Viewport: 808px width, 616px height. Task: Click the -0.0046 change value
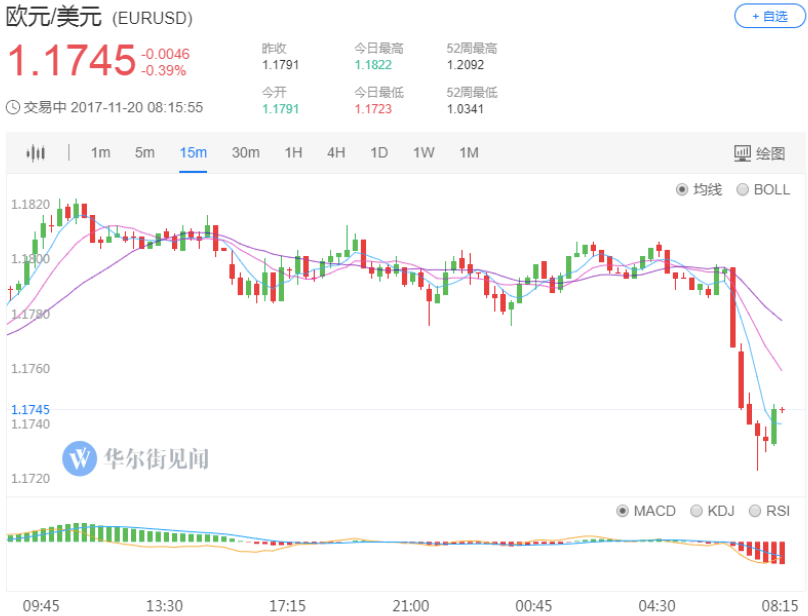pyautogui.click(x=165, y=54)
